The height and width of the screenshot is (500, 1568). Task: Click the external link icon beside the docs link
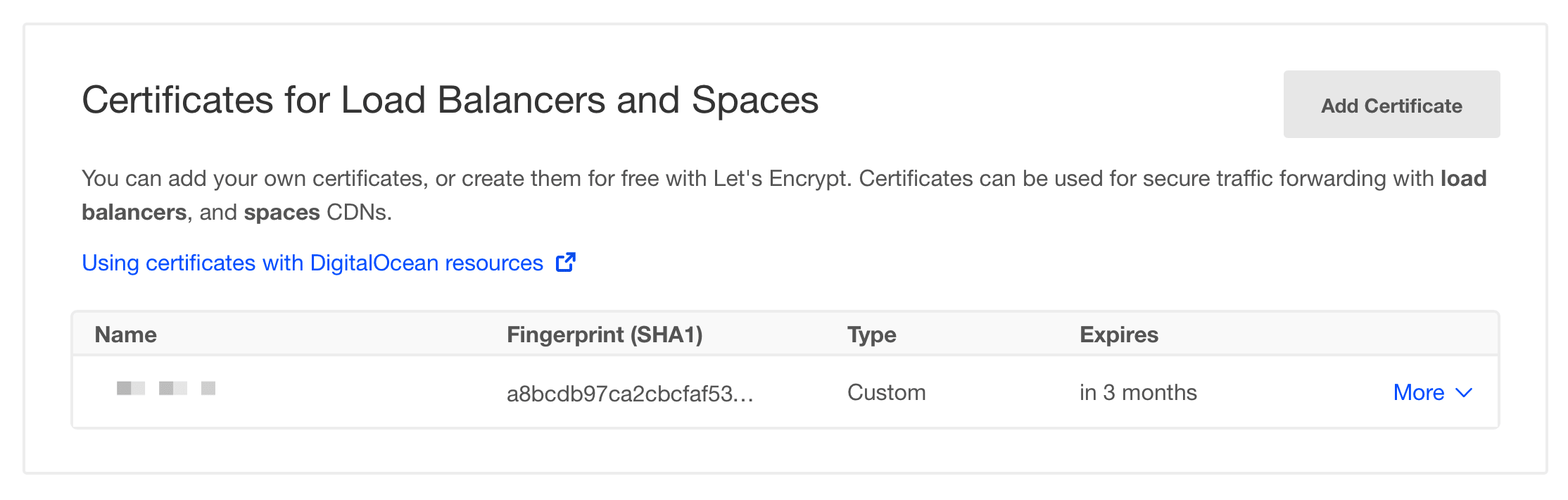tap(566, 263)
